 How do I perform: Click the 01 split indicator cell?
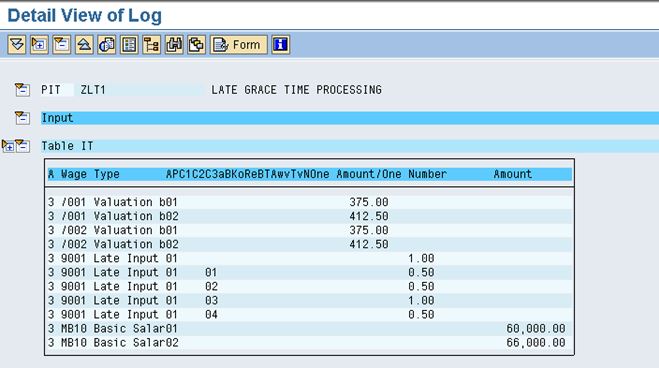(x=211, y=273)
